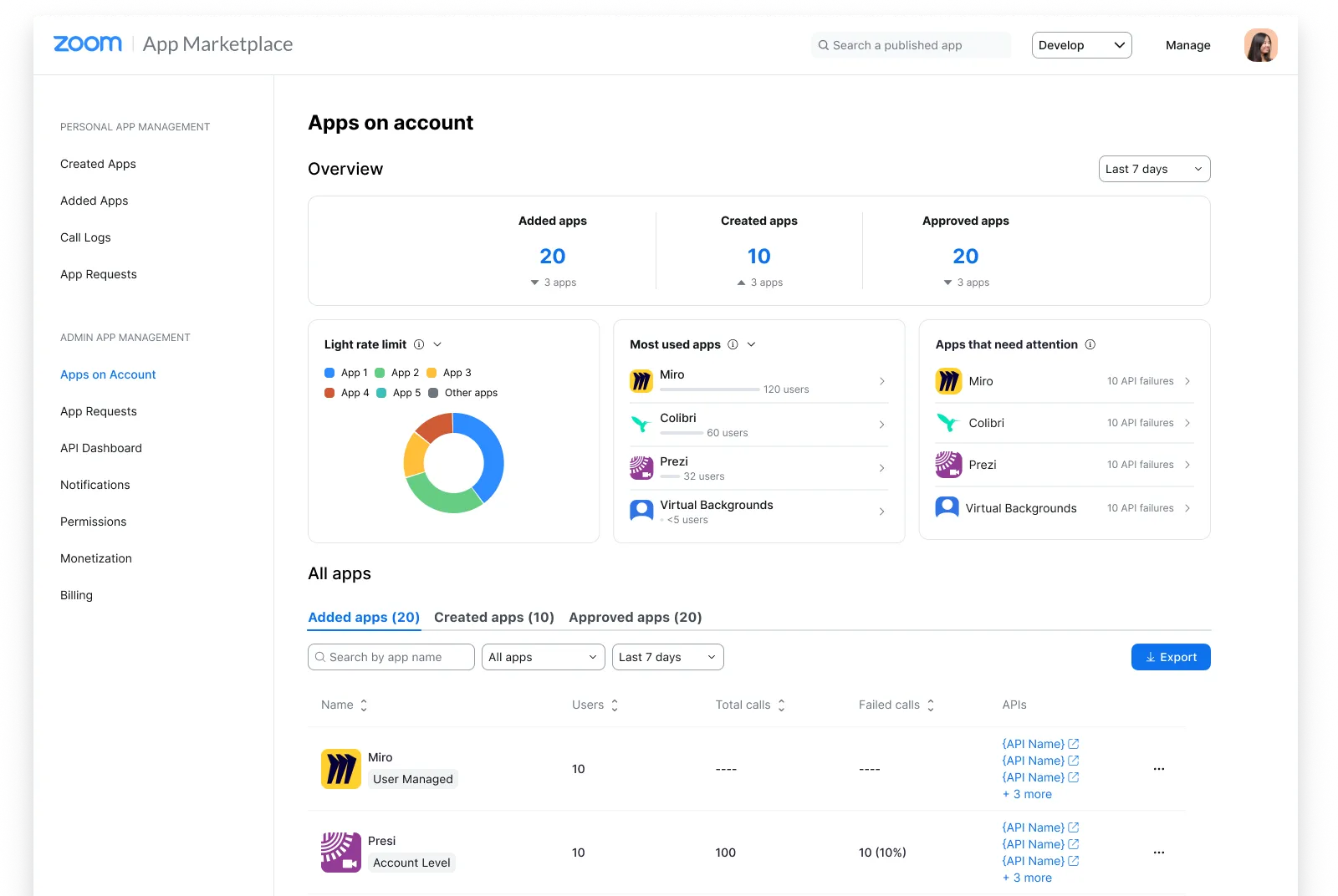This screenshot has height=896, width=1338.
Task: Switch to the Added apps (20) tab
Action: [x=364, y=617]
